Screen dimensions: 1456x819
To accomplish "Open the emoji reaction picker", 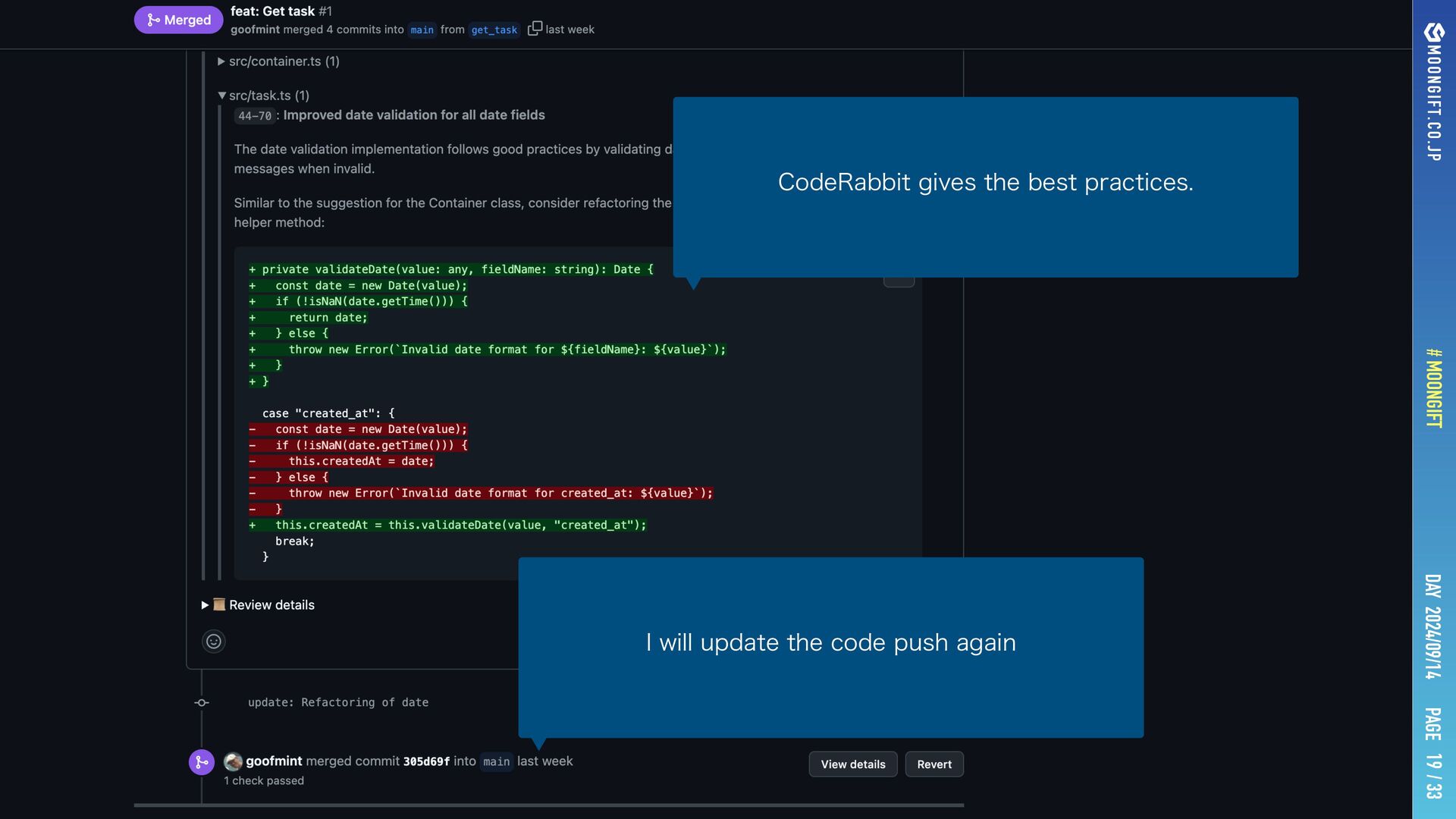I will [214, 642].
